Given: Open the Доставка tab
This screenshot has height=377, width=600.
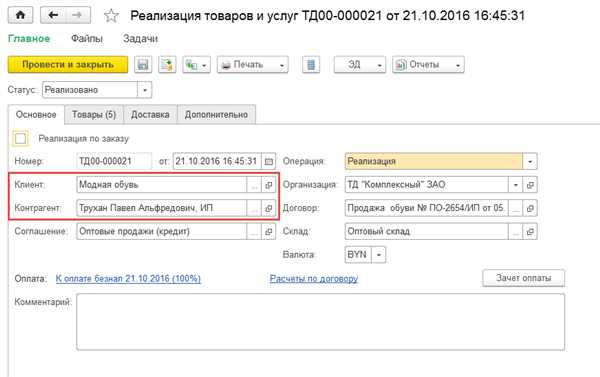Looking at the screenshot, I should 150,114.
